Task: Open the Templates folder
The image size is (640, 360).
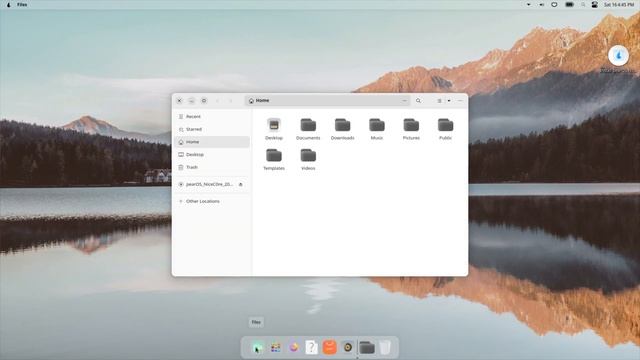Action: pyautogui.click(x=274, y=159)
